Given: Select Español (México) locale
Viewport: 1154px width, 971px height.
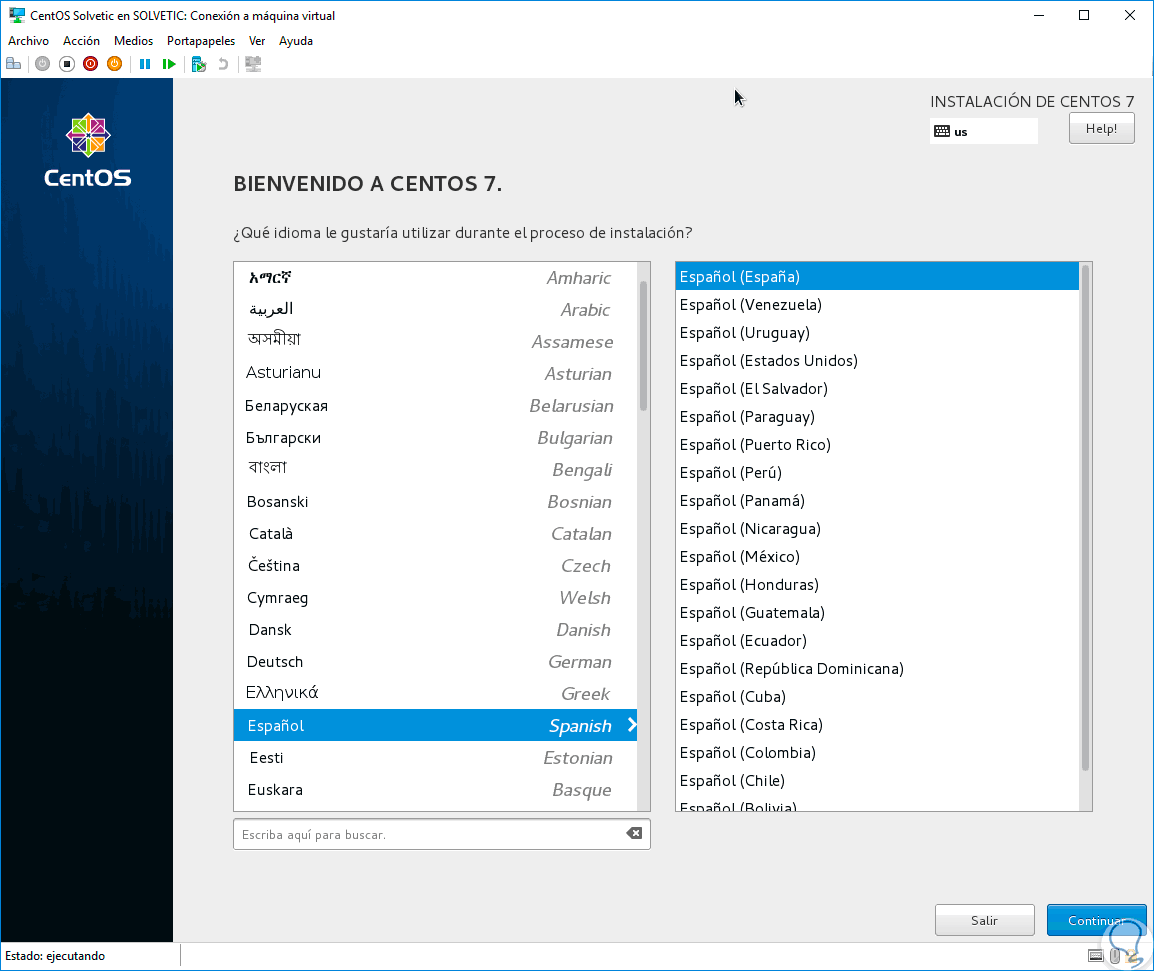Looking at the screenshot, I should click(x=877, y=557).
